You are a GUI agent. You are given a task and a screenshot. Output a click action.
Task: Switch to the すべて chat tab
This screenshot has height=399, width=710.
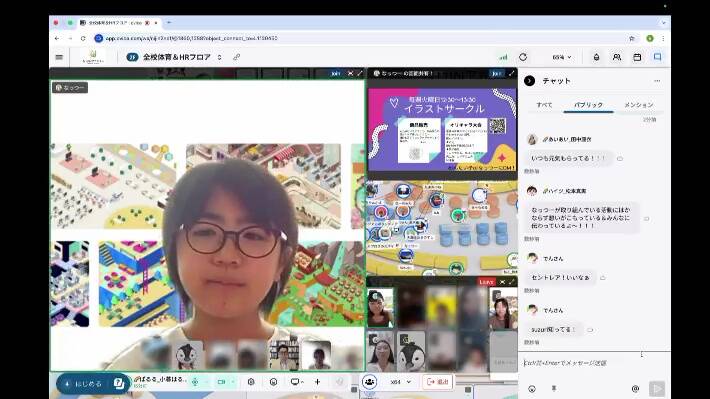(544, 105)
